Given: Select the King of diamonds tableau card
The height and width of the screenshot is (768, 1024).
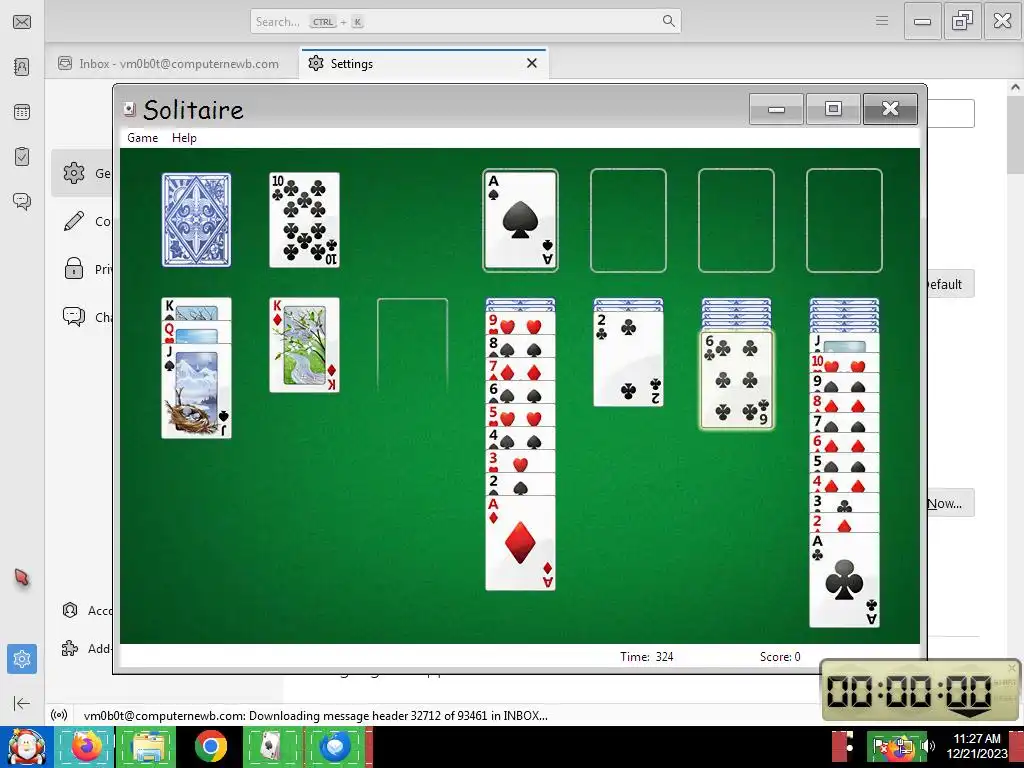Looking at the screenshot, I should (x=304, y=345).
